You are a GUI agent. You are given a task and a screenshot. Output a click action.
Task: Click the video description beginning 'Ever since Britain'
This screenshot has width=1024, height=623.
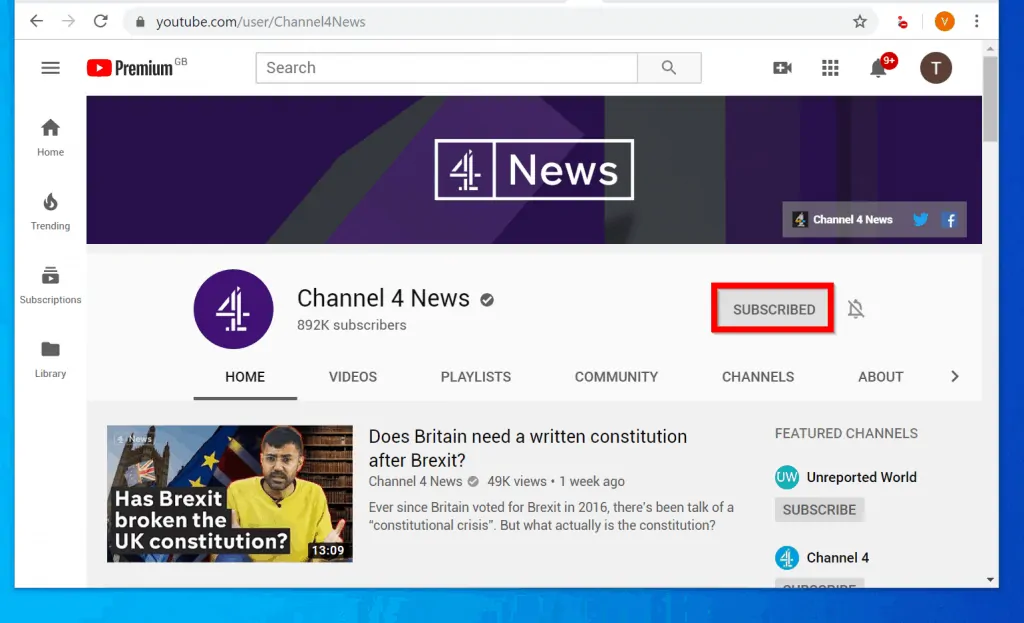(551, 516)
